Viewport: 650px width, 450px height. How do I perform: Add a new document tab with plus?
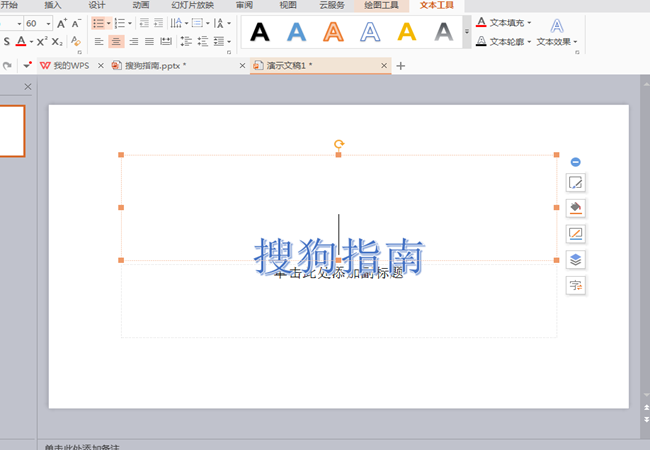400,65
